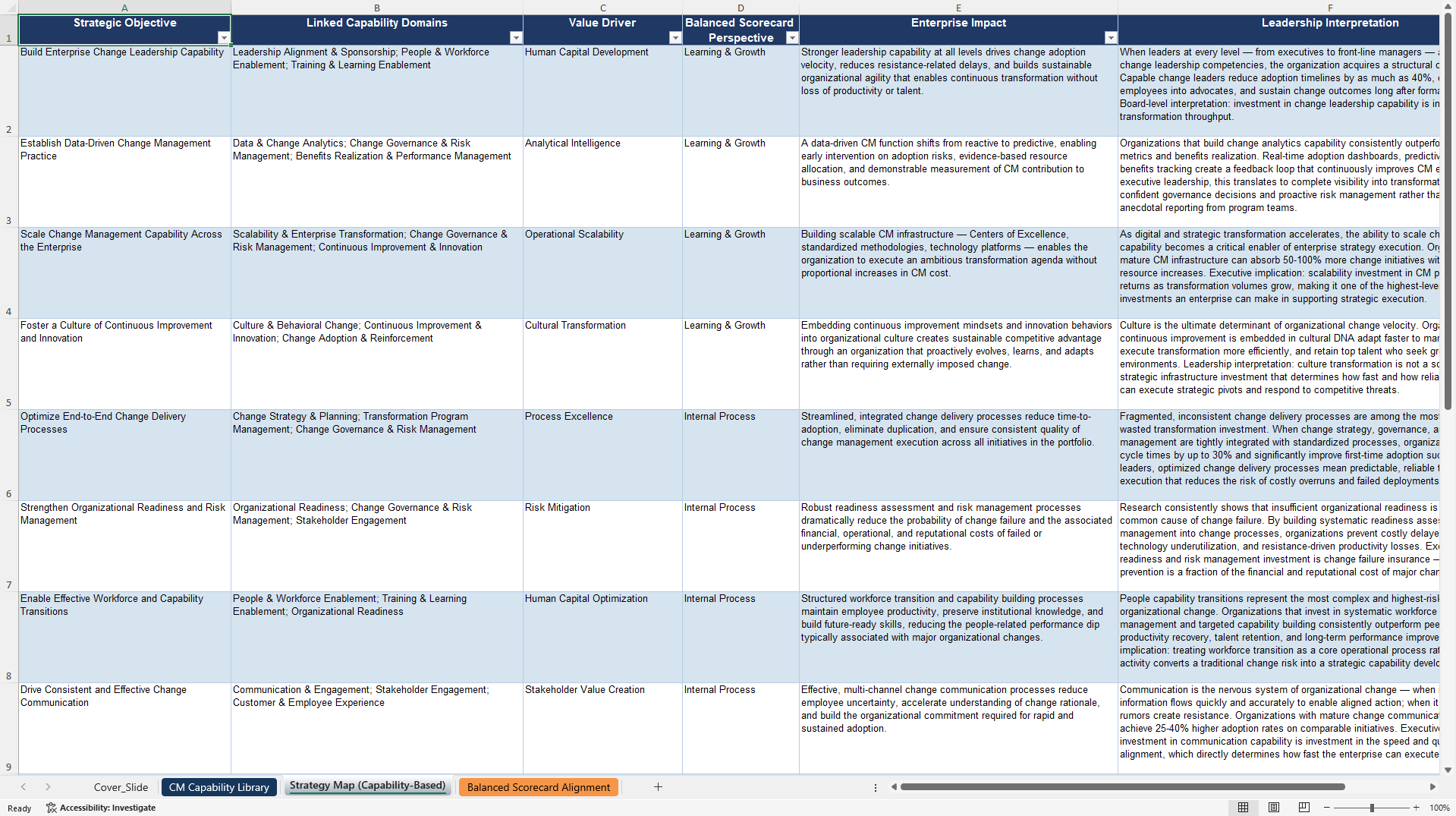
Task: Click the sheet tab options dots
Action: 876,787
